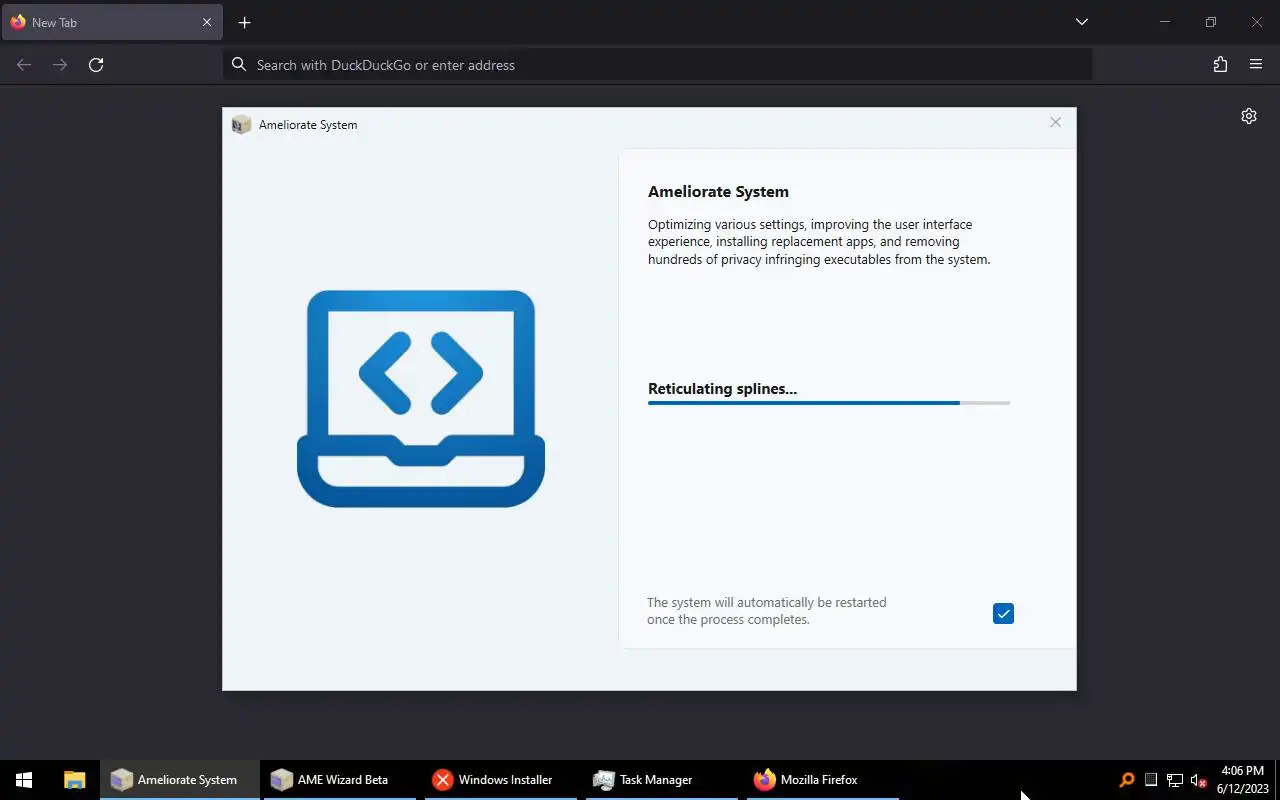1280x800 pixels.
Task: Close the Ameliorate System dialog
Action: 1055,122
